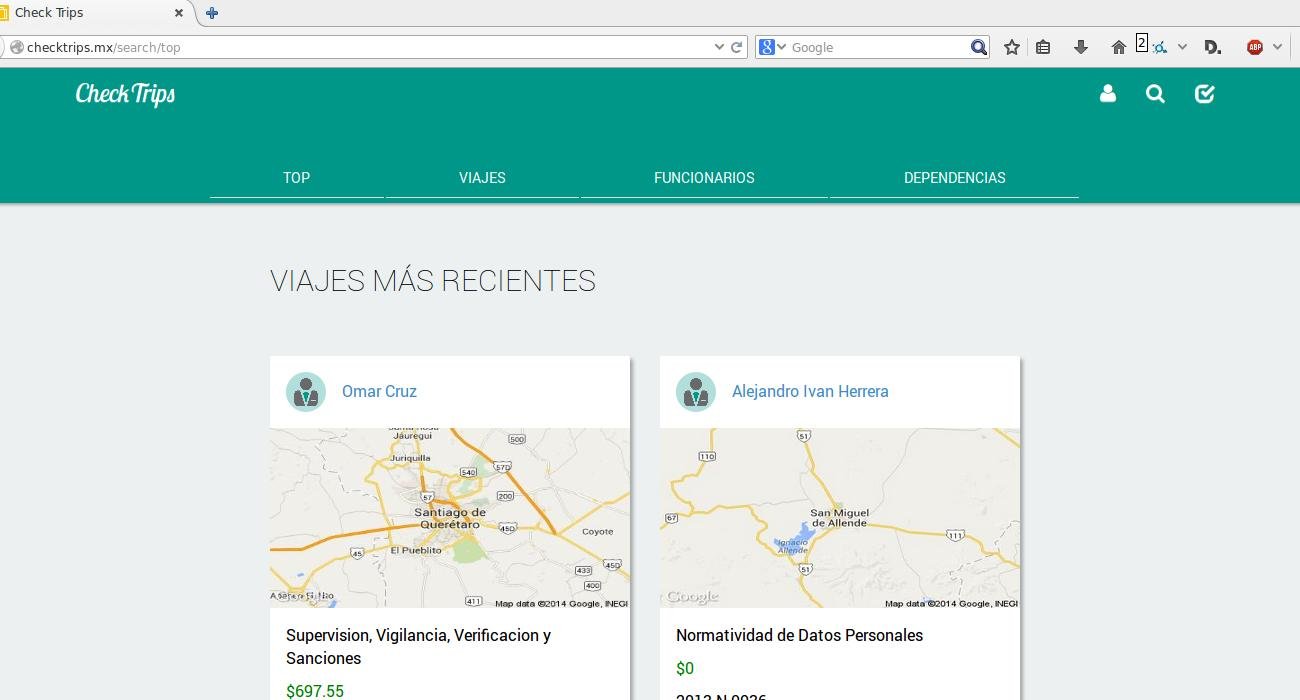Click the user profile icon in header
This screenshot has height=700, width=1300.
(1107, 94)
